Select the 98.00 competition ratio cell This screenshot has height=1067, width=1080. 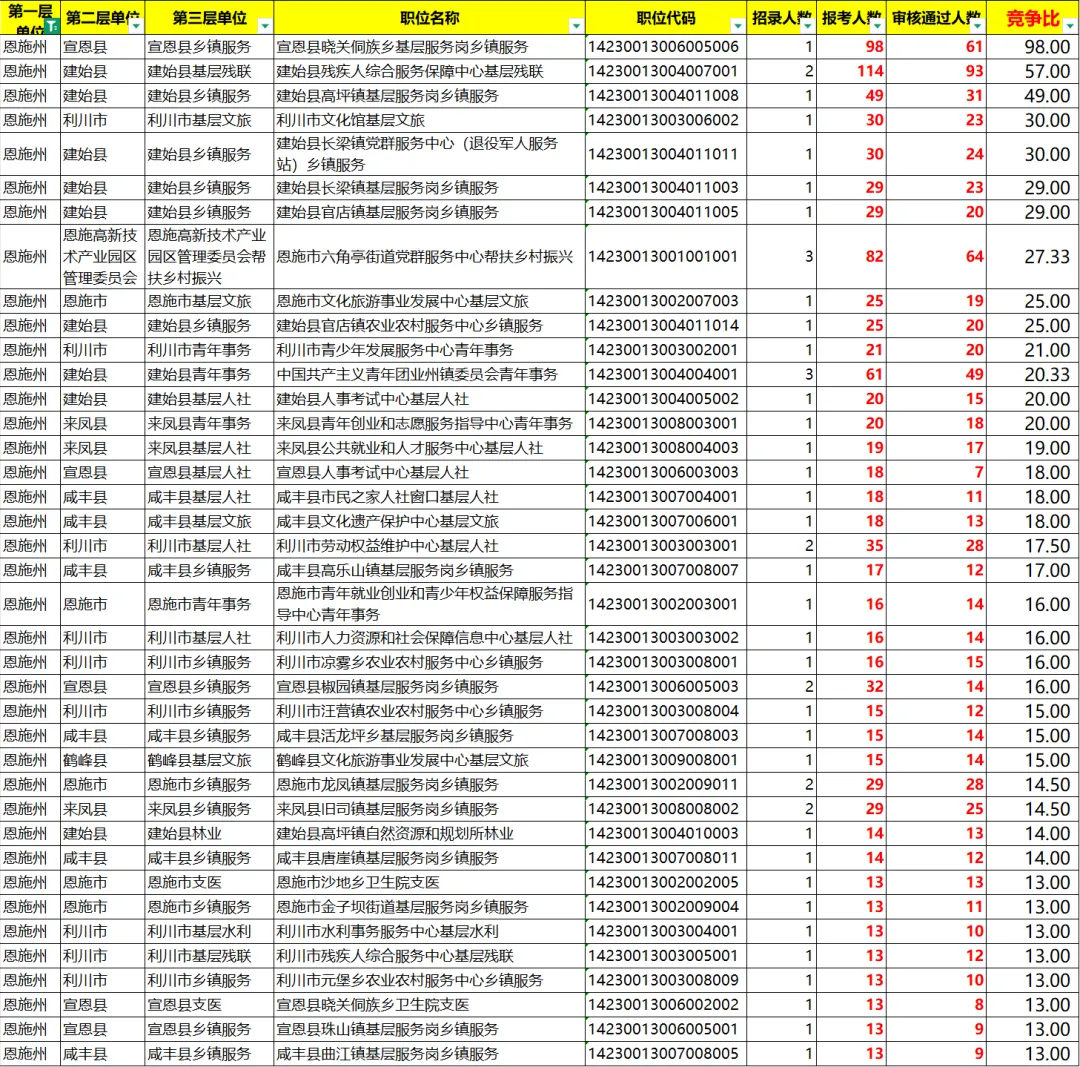[1032, 47]
